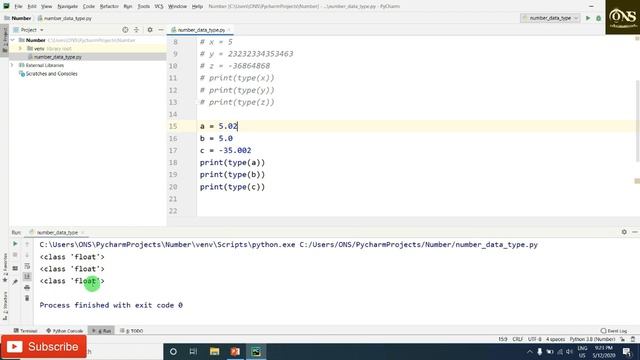Screen dimensions: 640x360
Task: Click the Restore Layout icon in Run panel
Action: pos(15,268)
